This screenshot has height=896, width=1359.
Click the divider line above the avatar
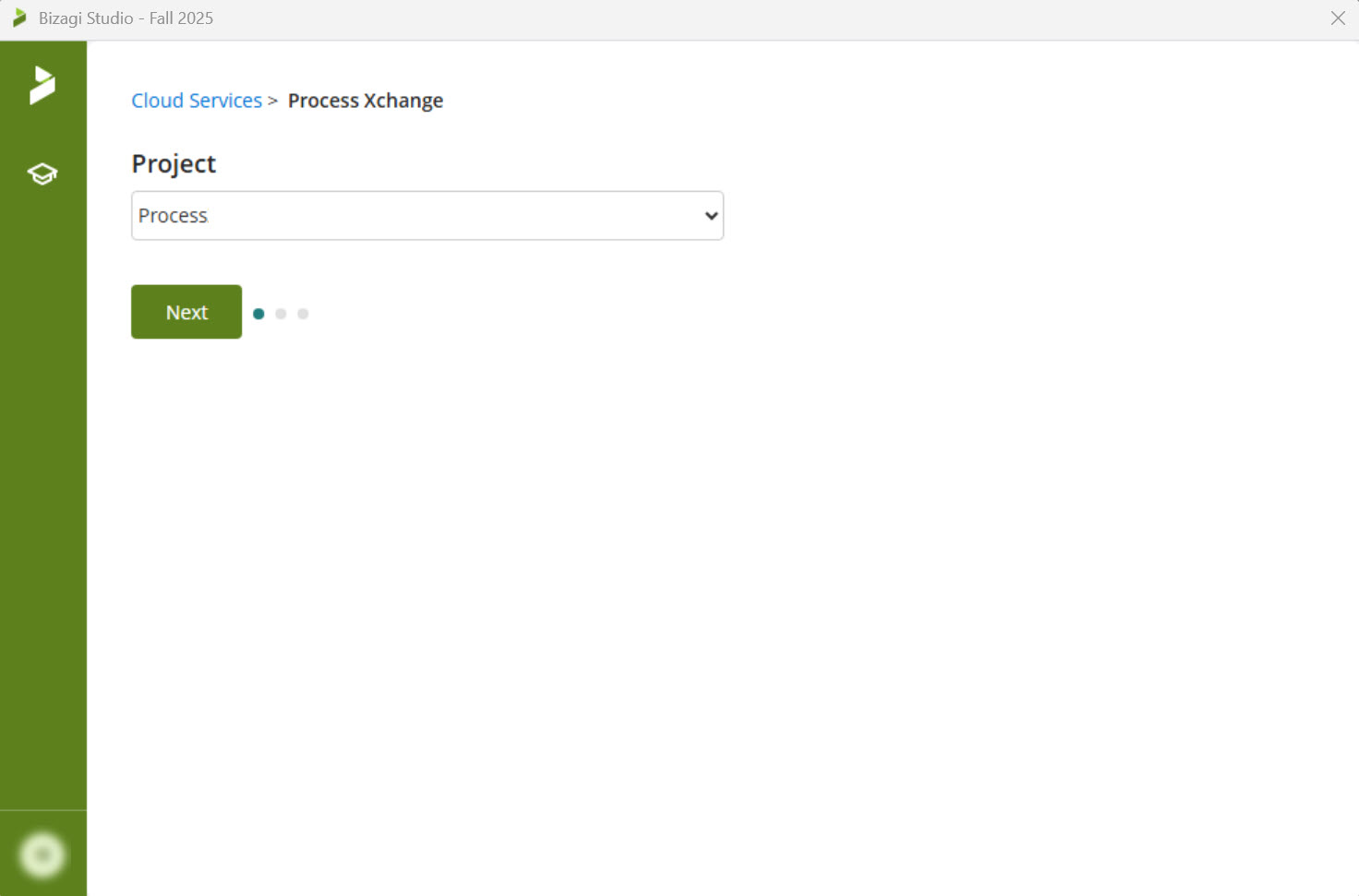[42, 810]
